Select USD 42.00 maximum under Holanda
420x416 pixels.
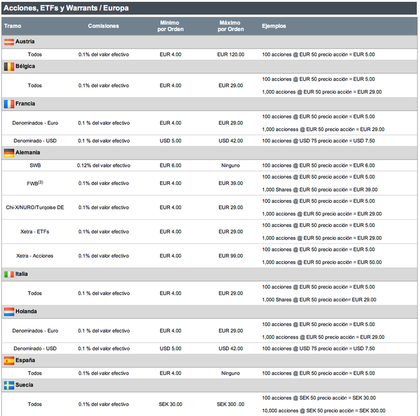(x=231, y=348)
